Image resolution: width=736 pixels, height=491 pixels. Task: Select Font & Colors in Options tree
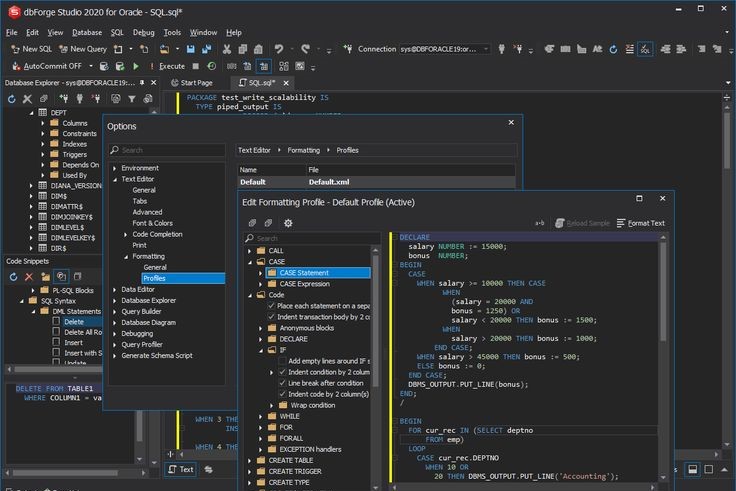(153, 223)
